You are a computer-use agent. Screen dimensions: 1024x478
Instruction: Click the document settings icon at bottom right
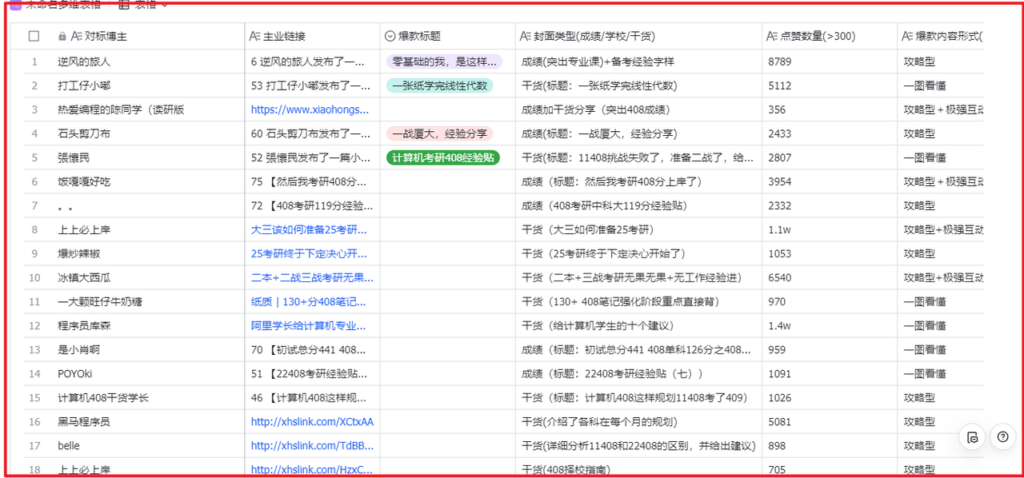point(971,436)
